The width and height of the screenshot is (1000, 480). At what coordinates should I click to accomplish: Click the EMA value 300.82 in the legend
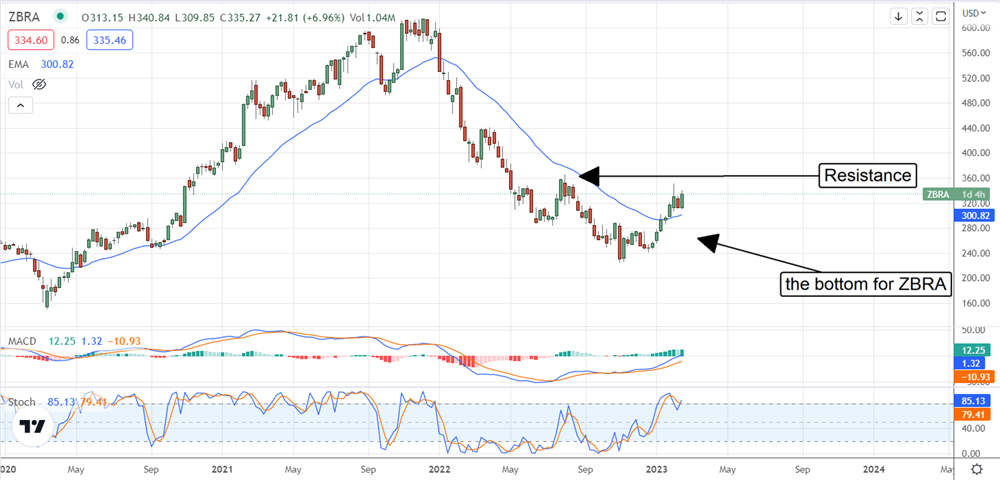click(x=55, y=64)
